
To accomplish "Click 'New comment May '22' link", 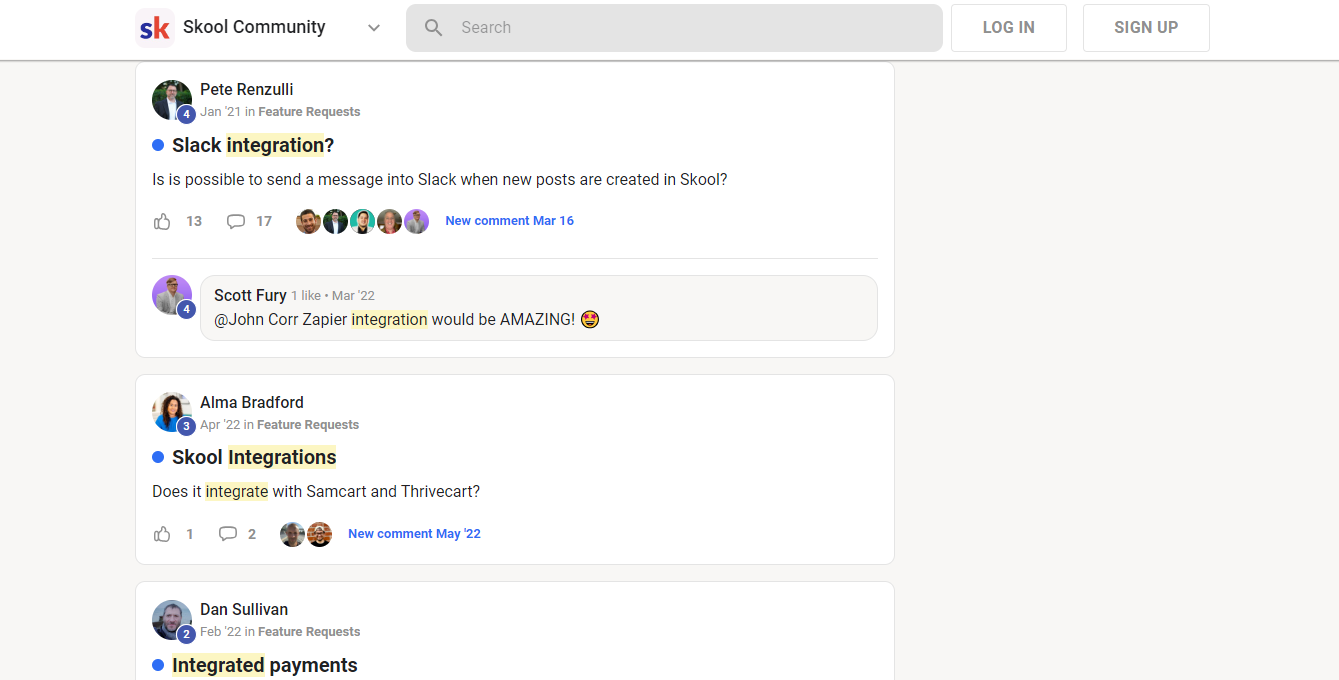I will tap(414, 534).
